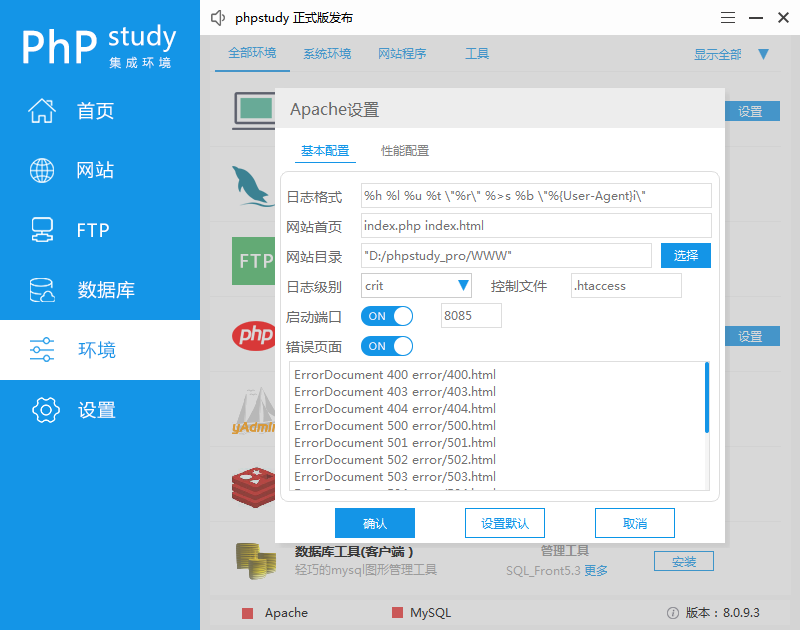The width and height of the screenshot is (800, 630).
Task: Open the 日志级别 crit dropdown
Action: tap(416, 286)
